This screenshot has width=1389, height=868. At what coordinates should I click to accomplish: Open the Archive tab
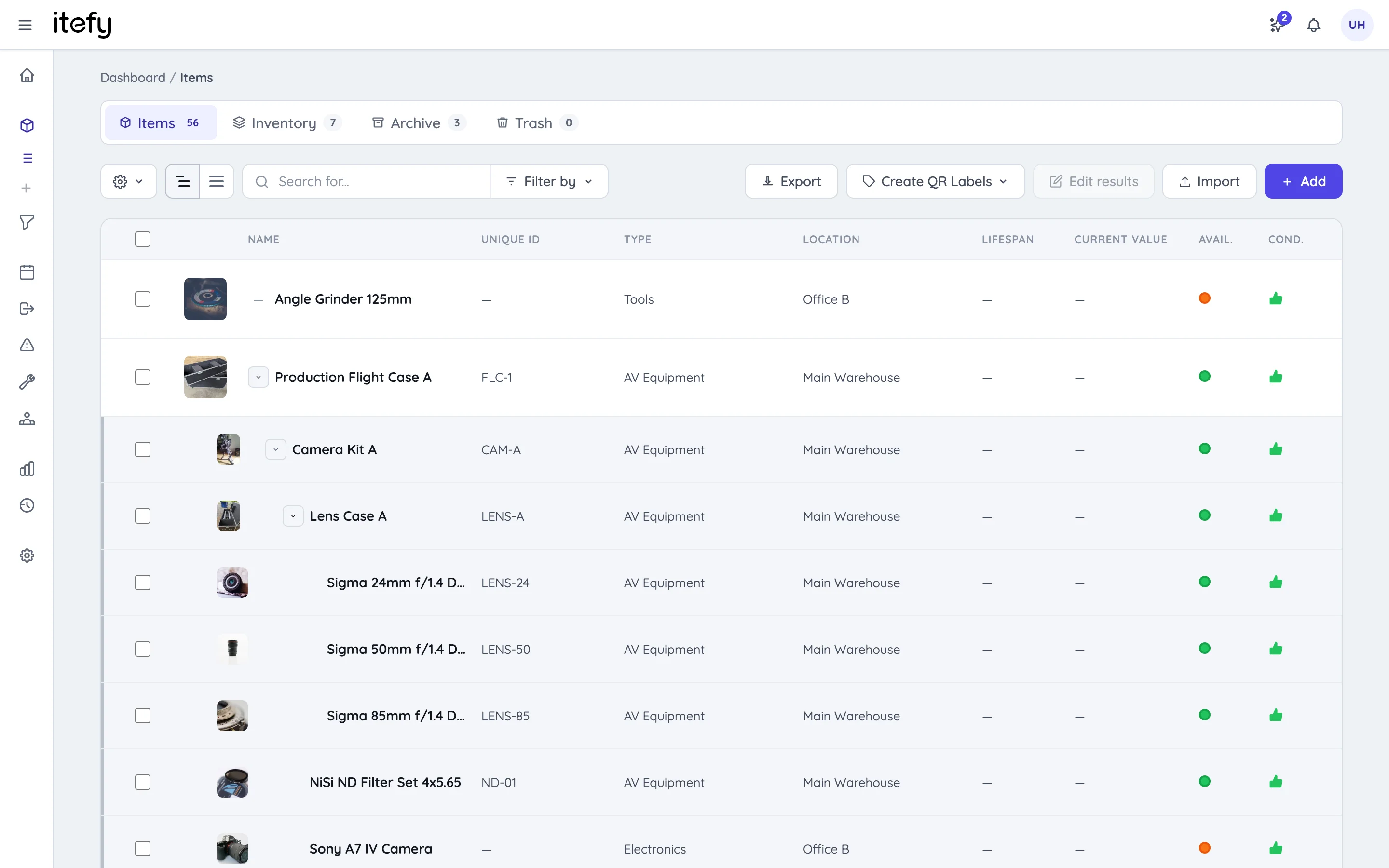(x=419, y=123)
